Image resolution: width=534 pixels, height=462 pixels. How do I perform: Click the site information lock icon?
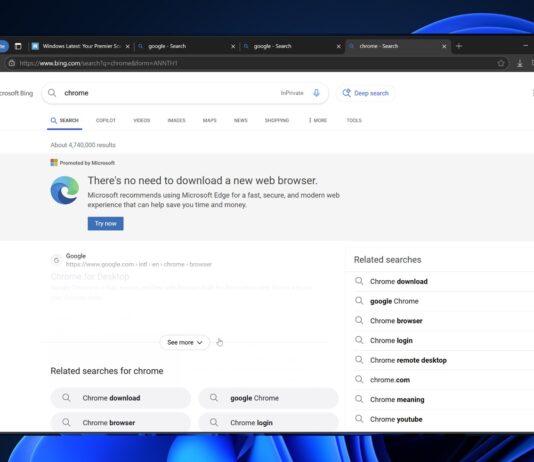coord(12,63)
